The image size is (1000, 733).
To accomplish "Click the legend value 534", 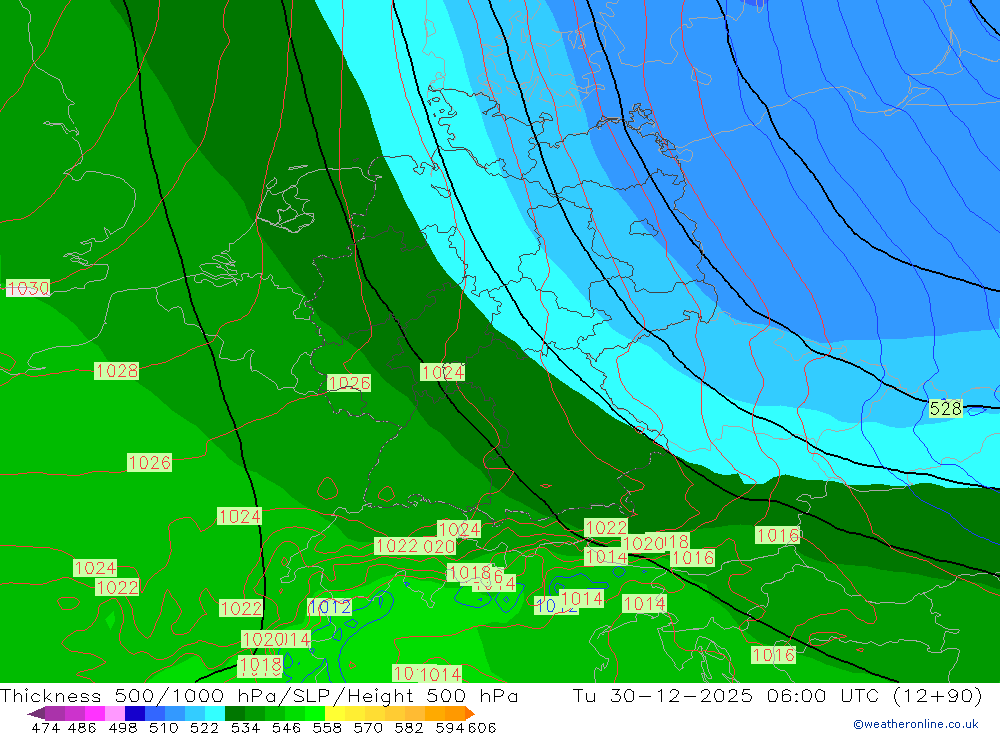I will tap(246, 727).
